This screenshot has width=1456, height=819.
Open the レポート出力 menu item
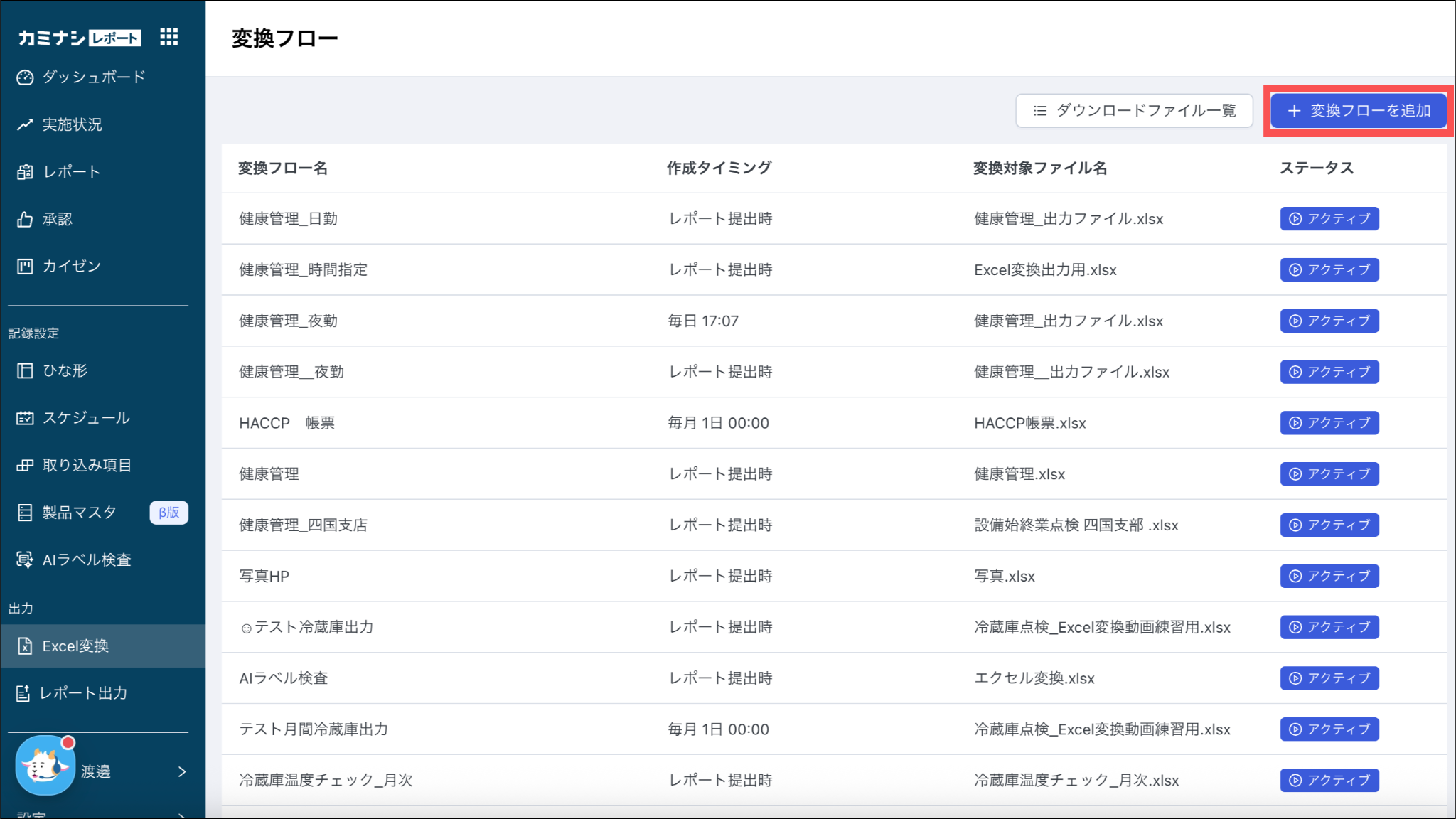pos(83,693)
